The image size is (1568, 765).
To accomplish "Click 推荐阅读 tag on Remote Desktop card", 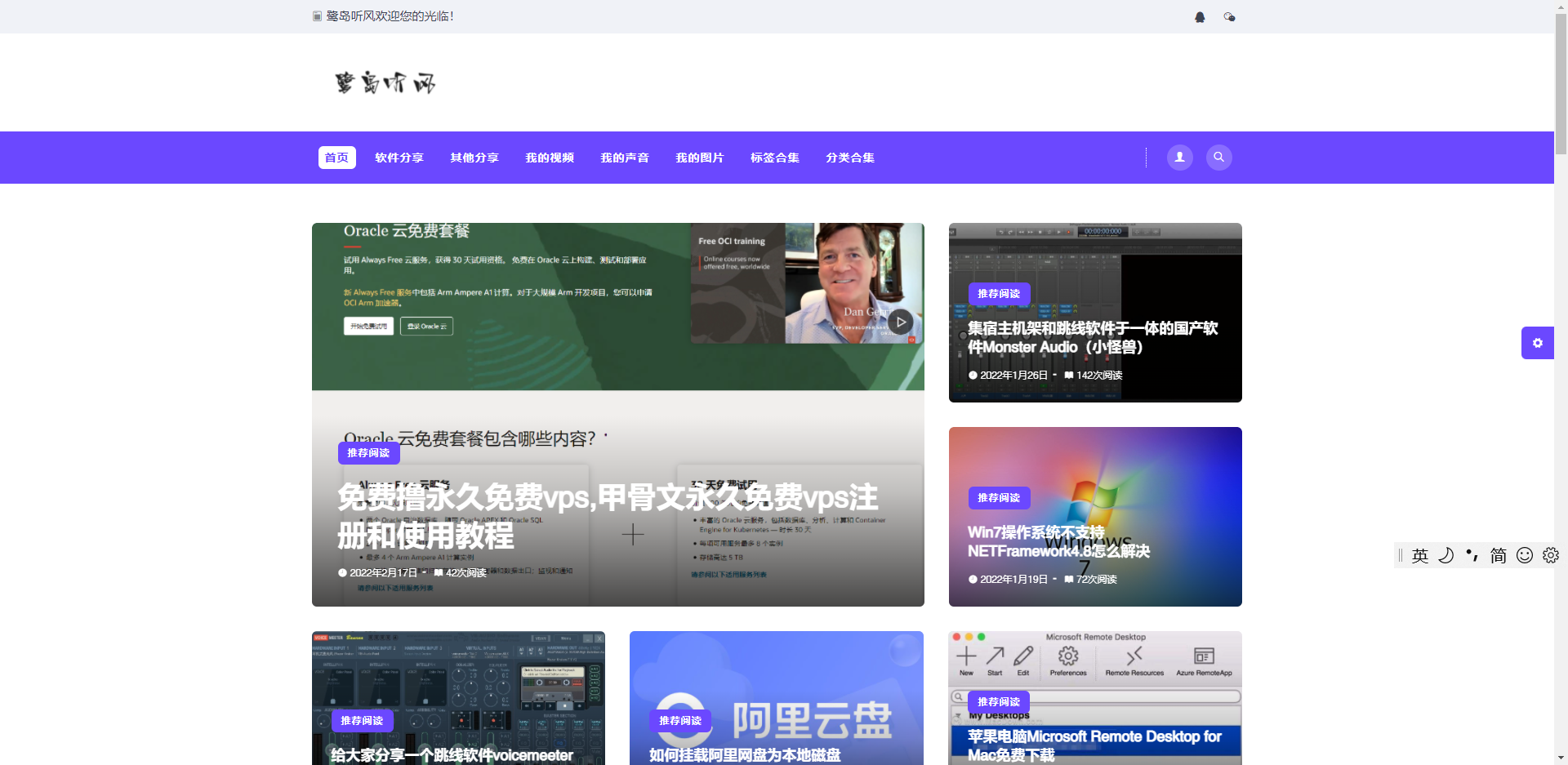I will pos(999,702).
